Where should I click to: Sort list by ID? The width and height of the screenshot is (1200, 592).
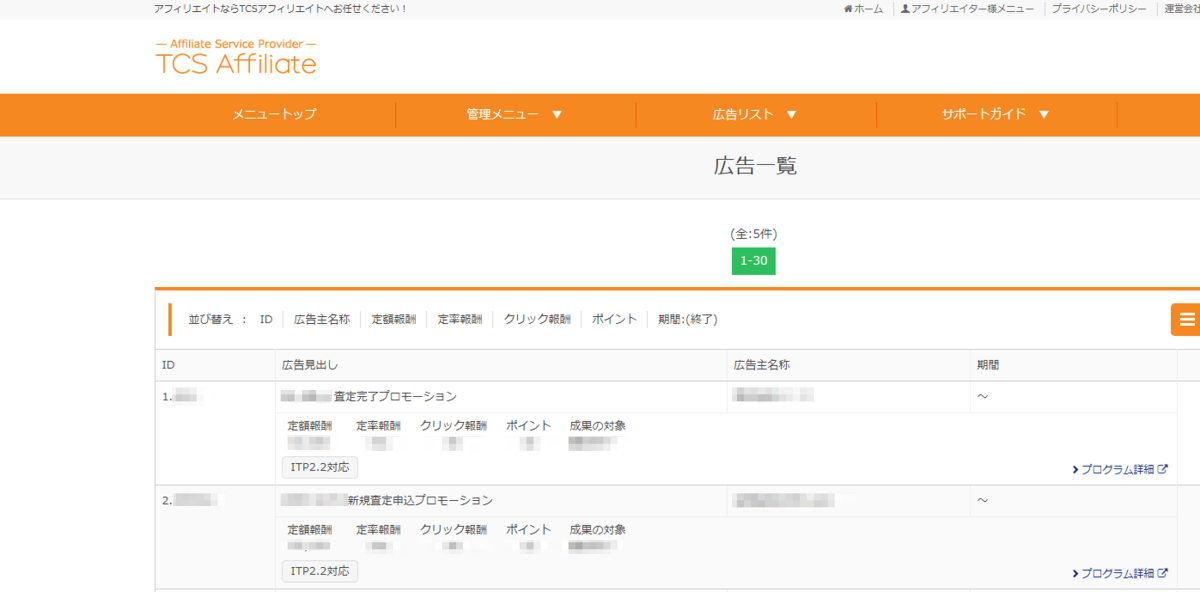[x=266, y=320]
